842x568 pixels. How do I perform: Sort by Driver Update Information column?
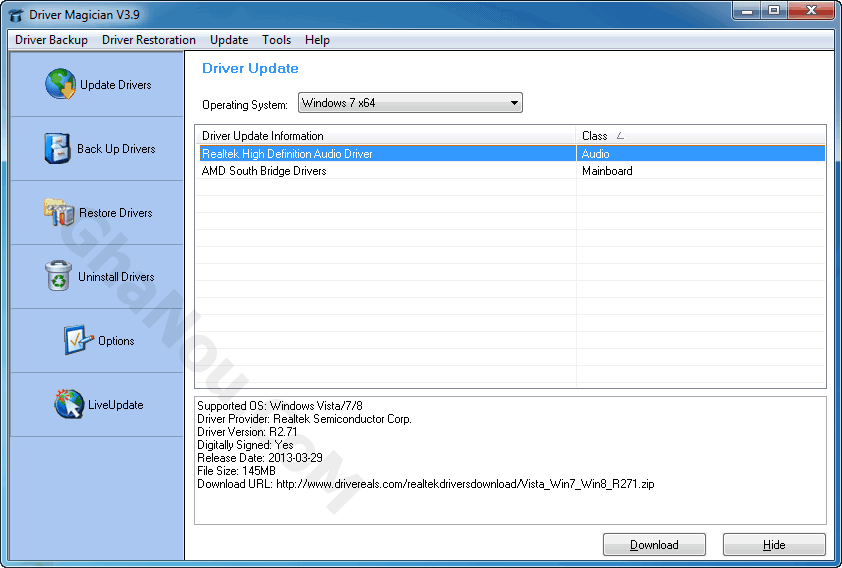point(385,136)
